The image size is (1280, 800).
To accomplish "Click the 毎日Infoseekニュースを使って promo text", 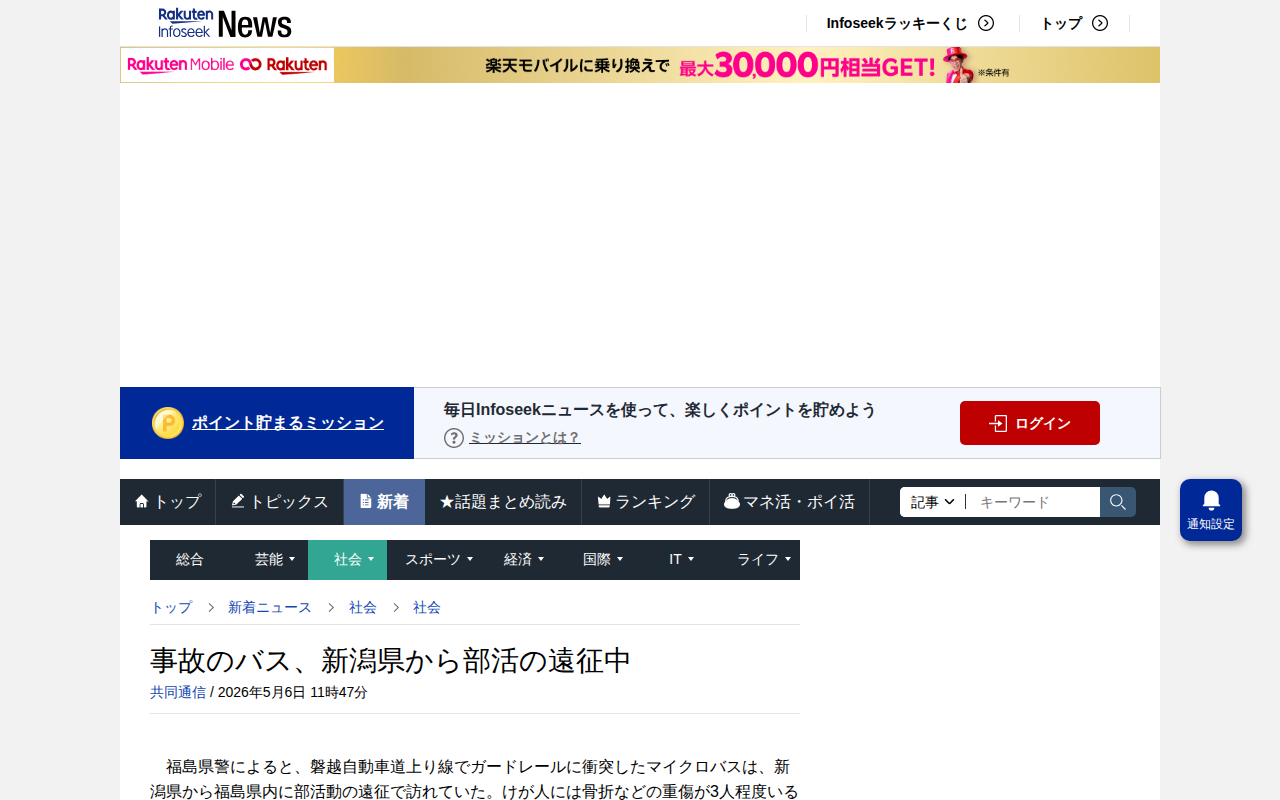I will [660, 410].
